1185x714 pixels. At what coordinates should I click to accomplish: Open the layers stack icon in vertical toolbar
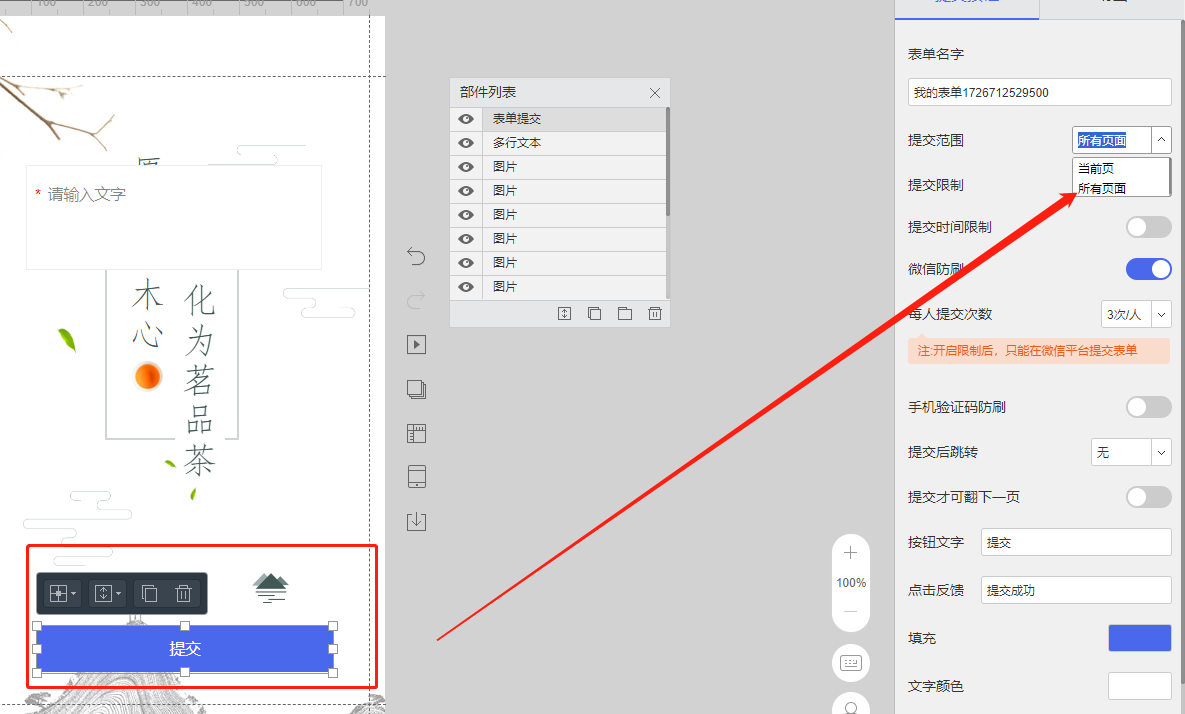pos(416,389)
